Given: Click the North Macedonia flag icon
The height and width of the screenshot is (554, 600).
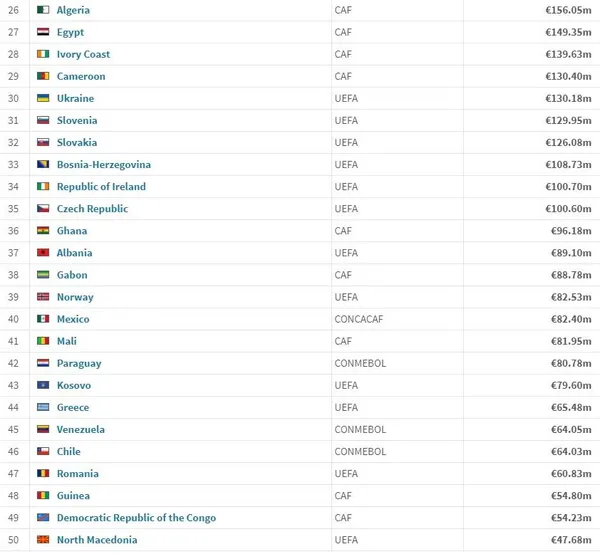Looking at the screenshot, I should tap(43, 539).
